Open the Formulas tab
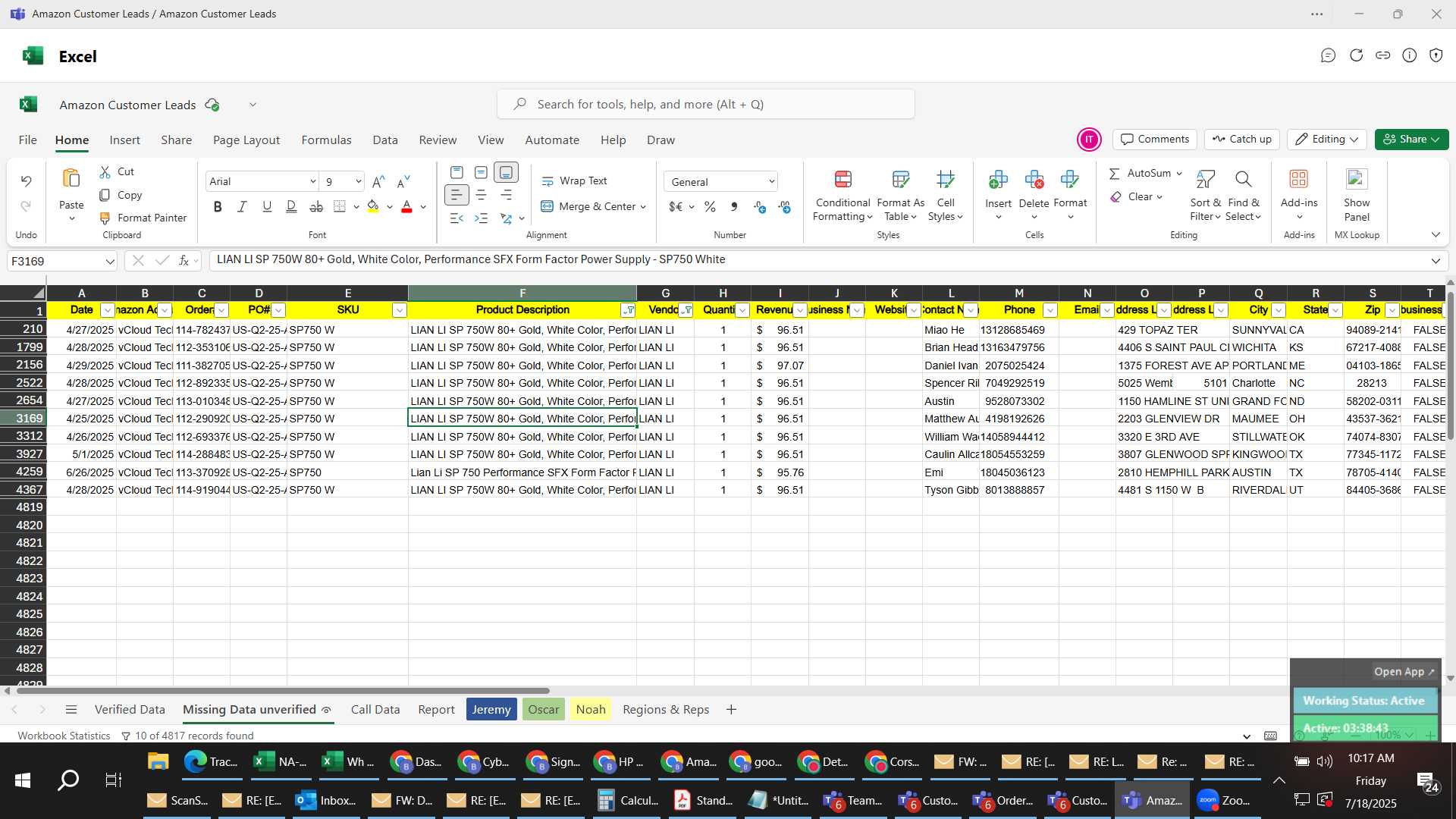This screenshot has width=1456, height=819. tap(326, 140)
